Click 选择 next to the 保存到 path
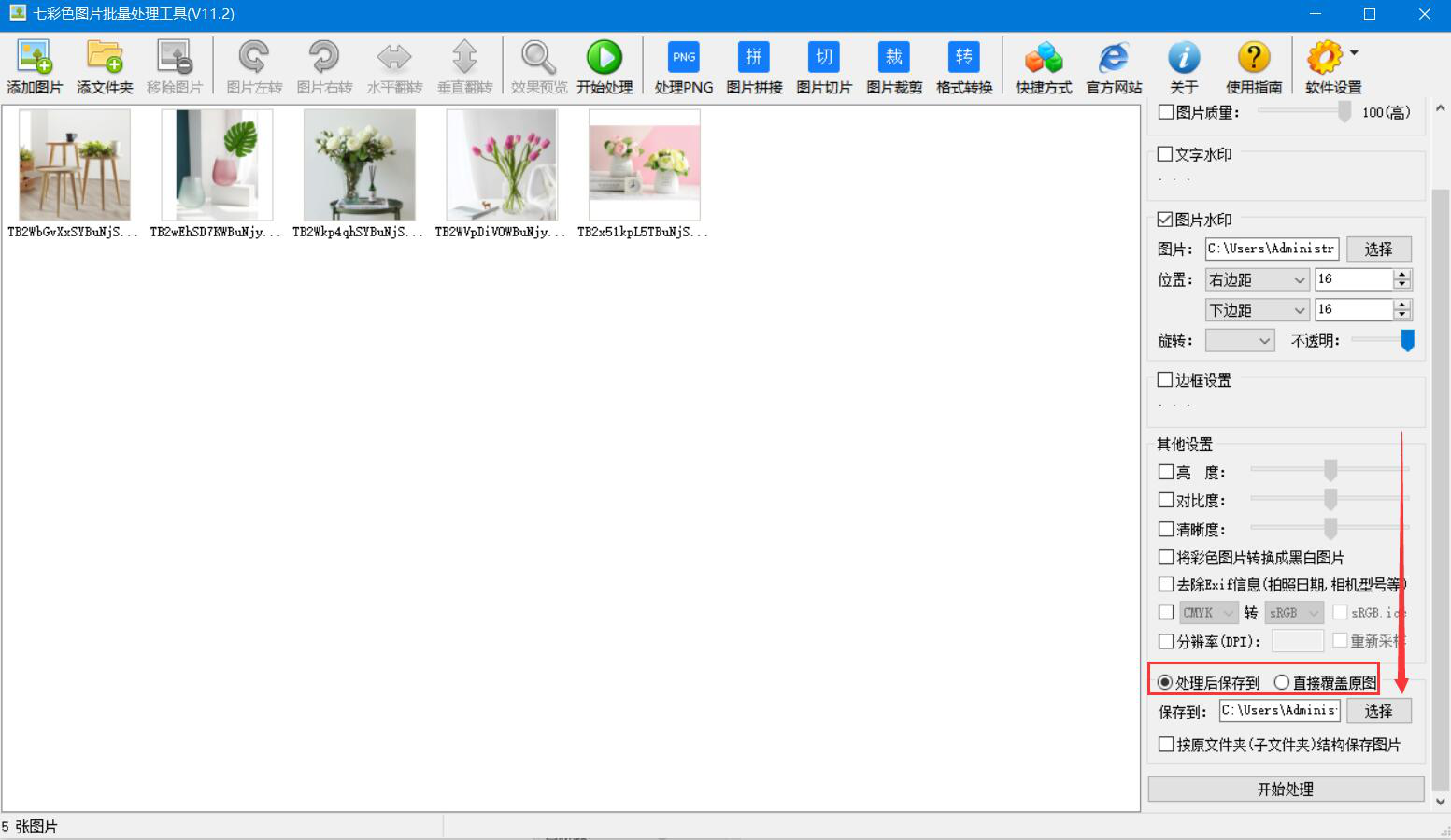This screenshot has height=840, width=1451. (x=1378, y=711)
